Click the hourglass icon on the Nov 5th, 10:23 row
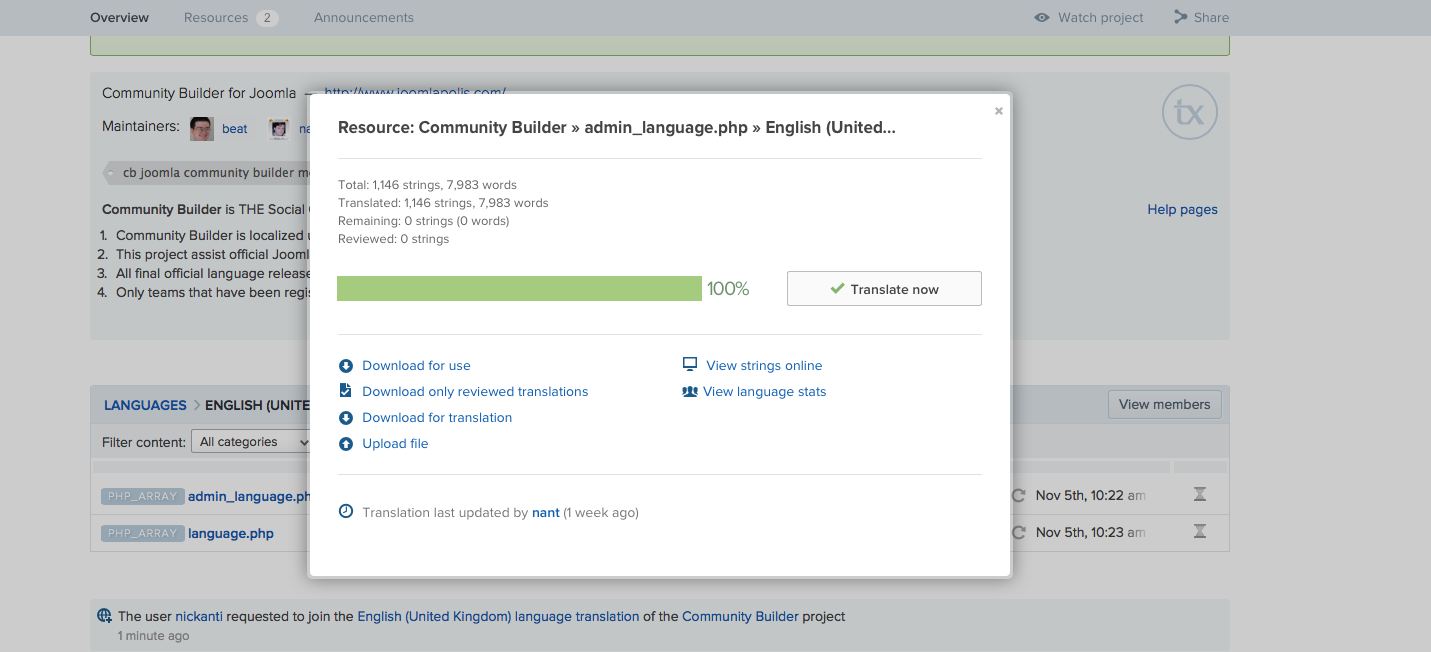This screenshot has height=652, width=1431. click(1200, 532)
